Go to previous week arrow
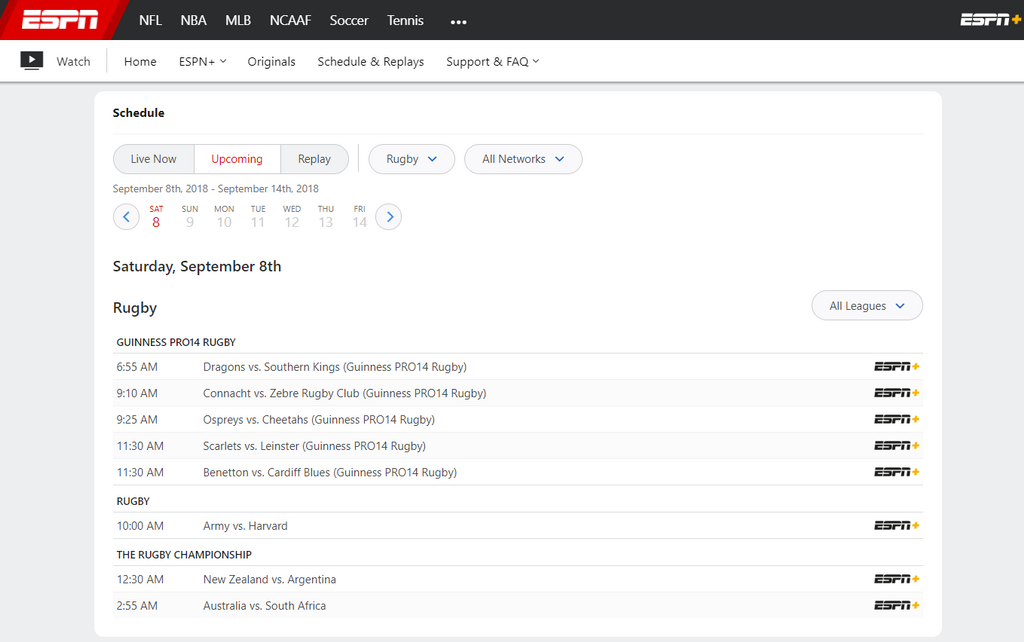Screen dimensions: 1024x642 126,217
